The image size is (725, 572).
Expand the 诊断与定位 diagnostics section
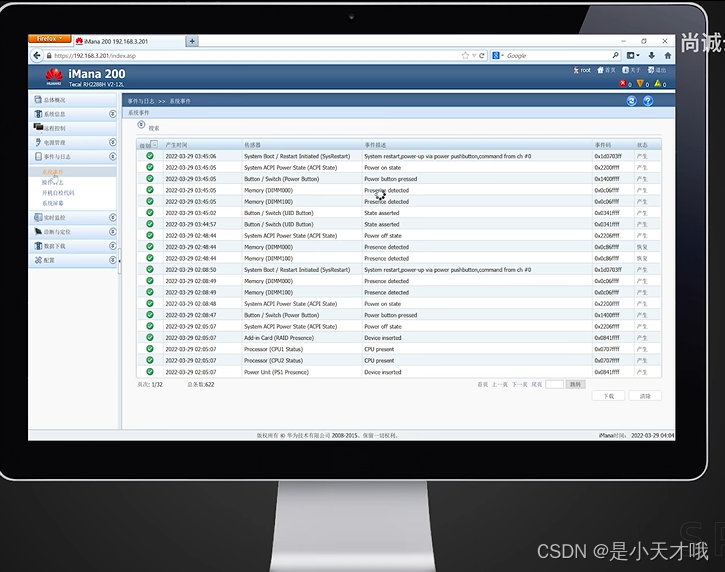click(112, 232)
